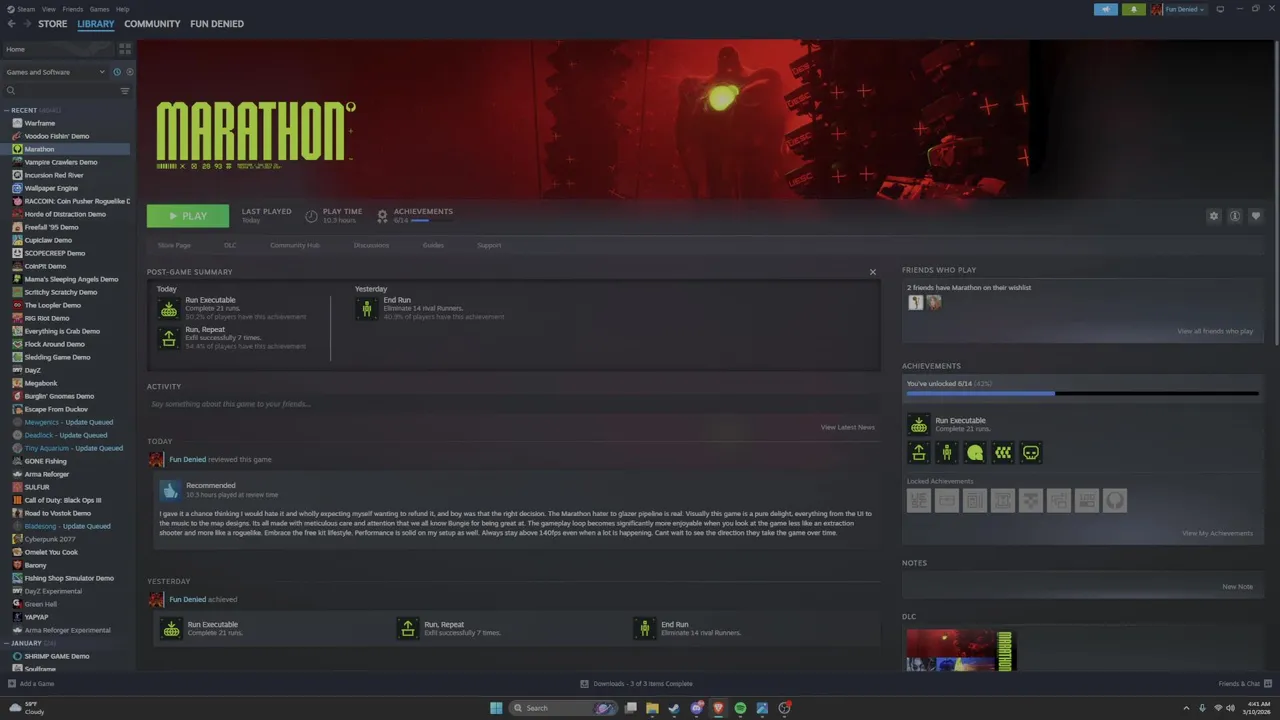Select the Run, Repeat unlocked achievement icon

tap(919, 453)
